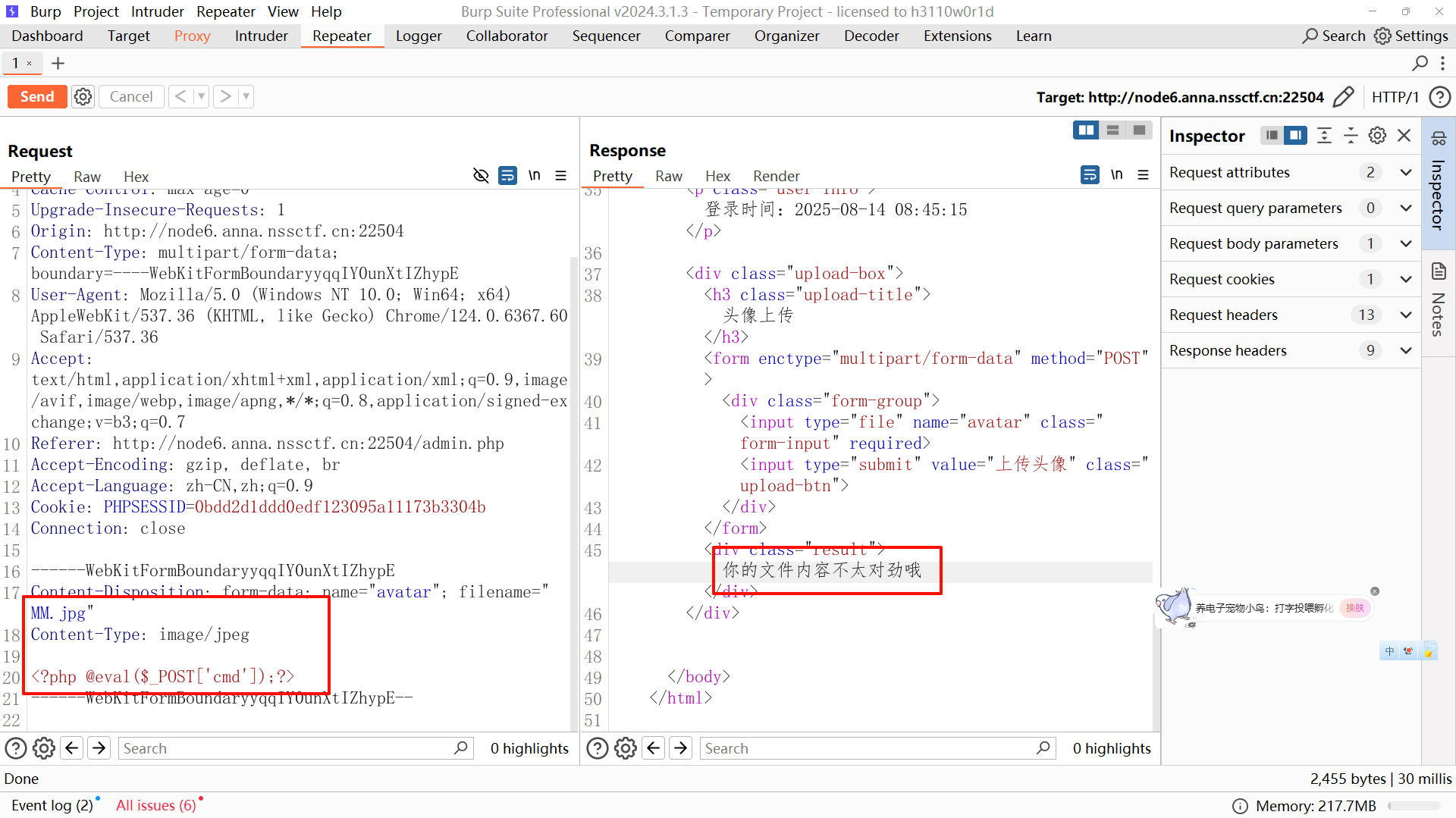This screenshot has height=818, width=1456.
Task: Go to previous match in Request search
Action: click(x=72, y=748)
